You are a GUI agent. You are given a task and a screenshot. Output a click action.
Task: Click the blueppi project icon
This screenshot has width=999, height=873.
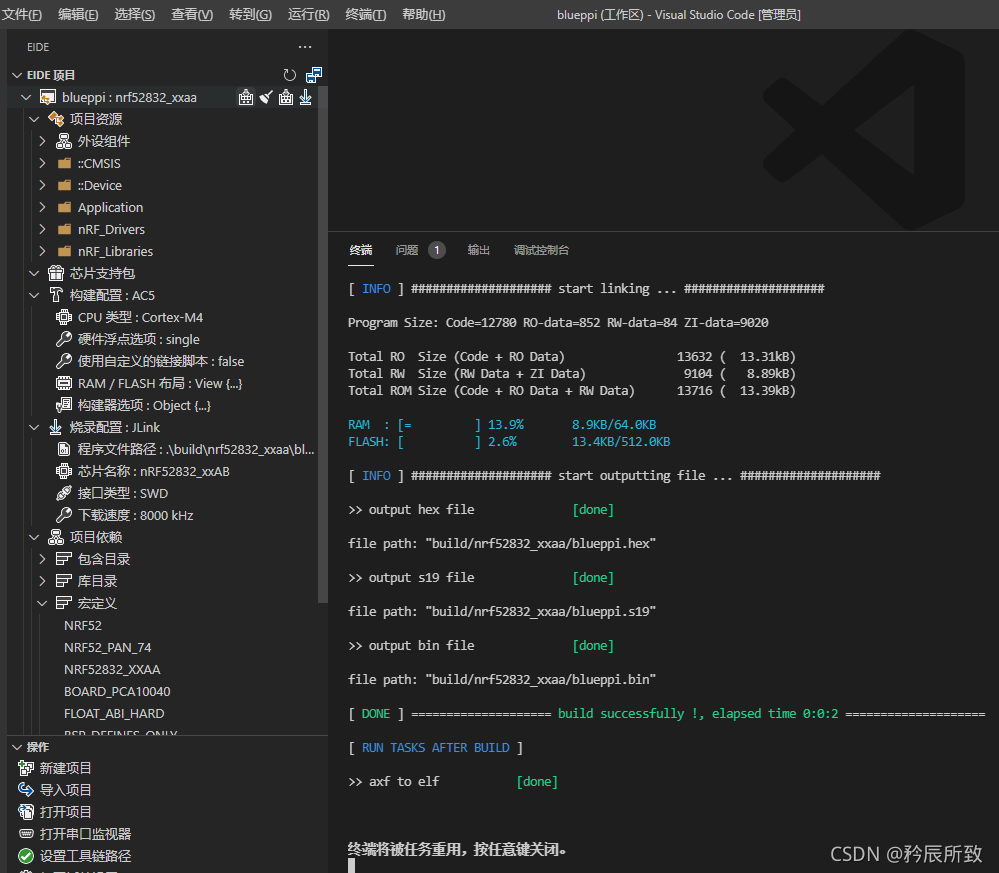tap(48, 97)
